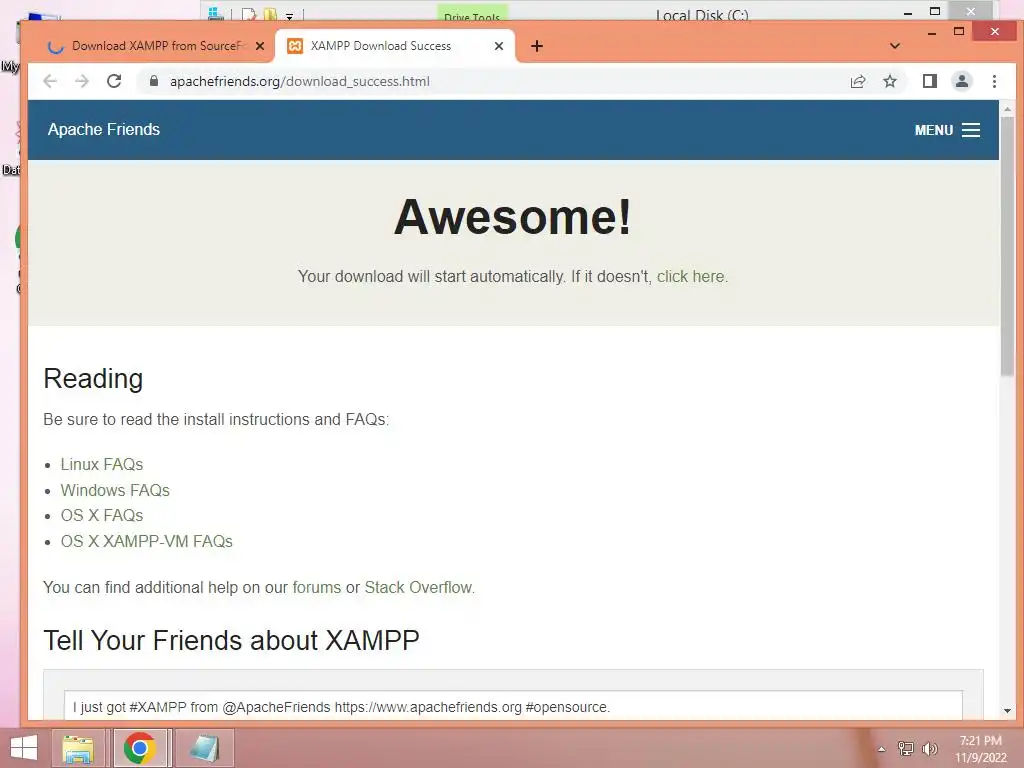Image resolution: width=1024 pixels, height=768 pixels.
Task: Visit the forums link
Action: coord(317,587)
